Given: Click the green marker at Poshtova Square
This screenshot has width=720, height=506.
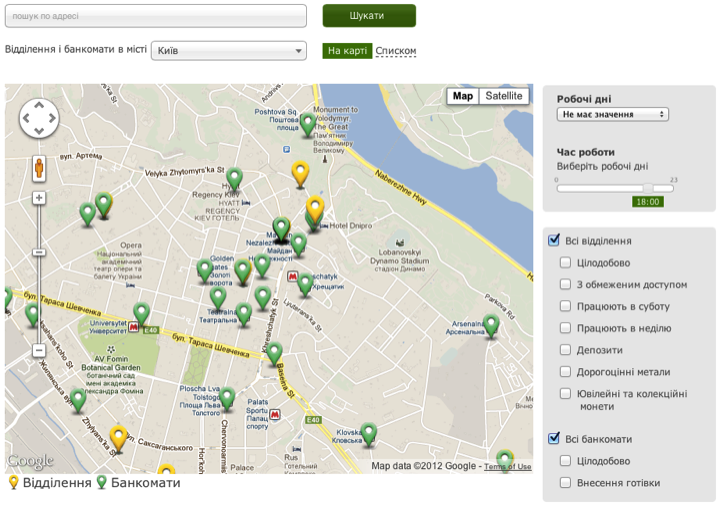Looking at the screenshot, I should 308,122.
